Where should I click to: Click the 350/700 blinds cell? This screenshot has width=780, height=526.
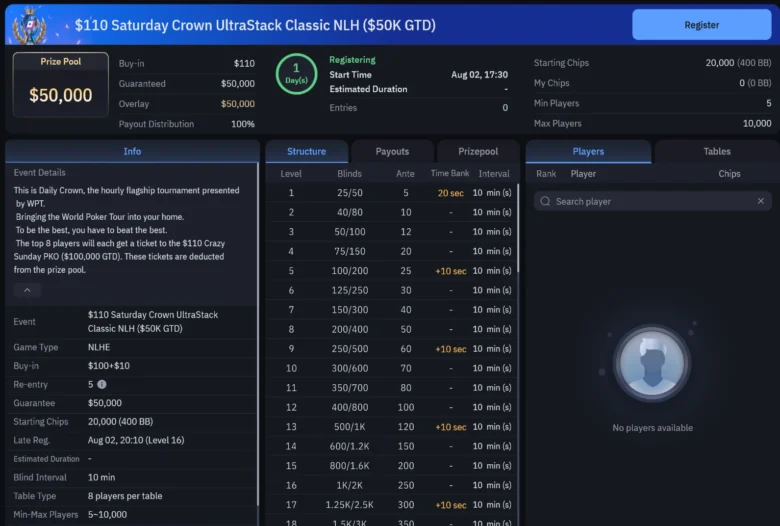(x=350, y=388)
